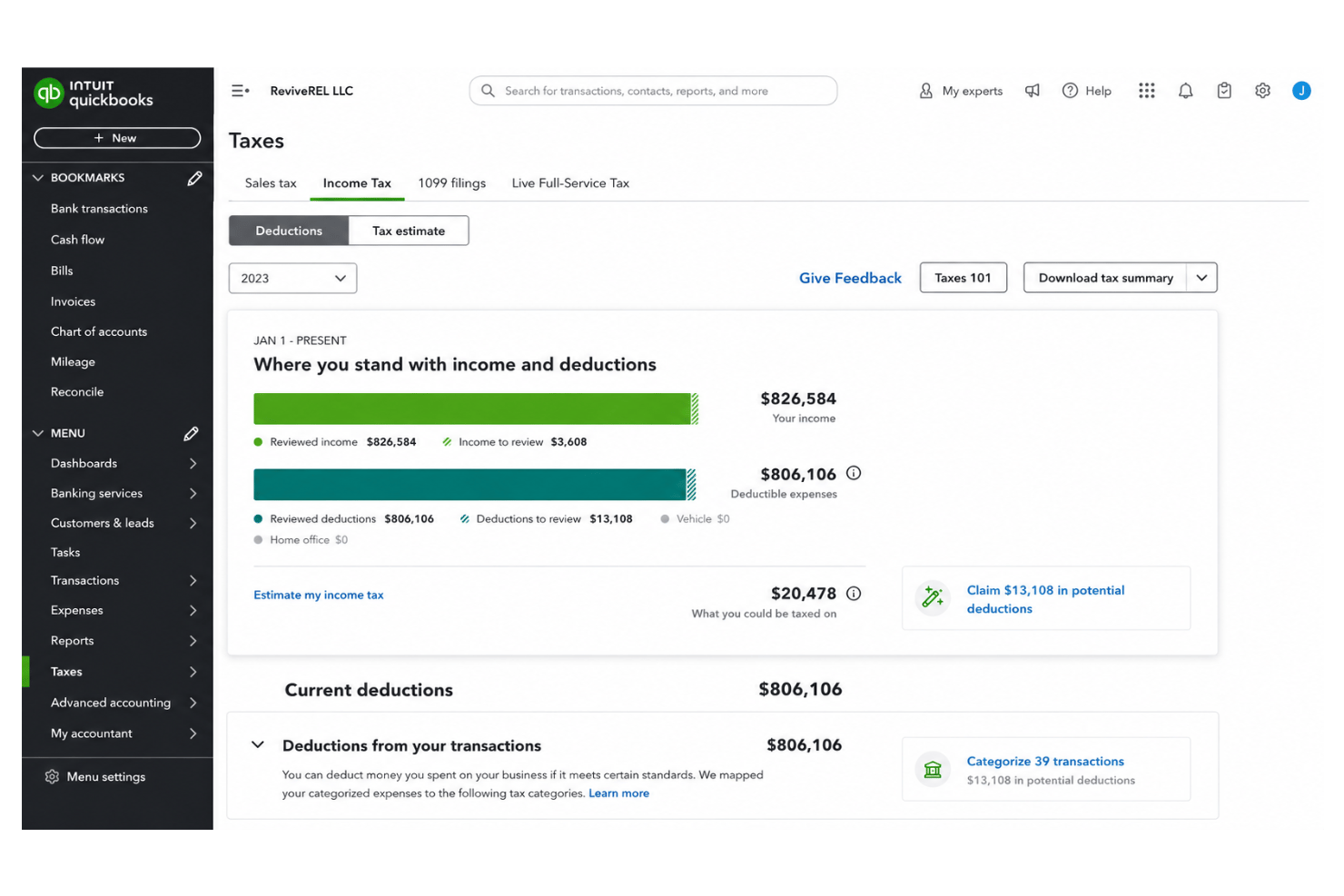
Task: Expand the Expenses submenu
Action: tap(193, 611)
